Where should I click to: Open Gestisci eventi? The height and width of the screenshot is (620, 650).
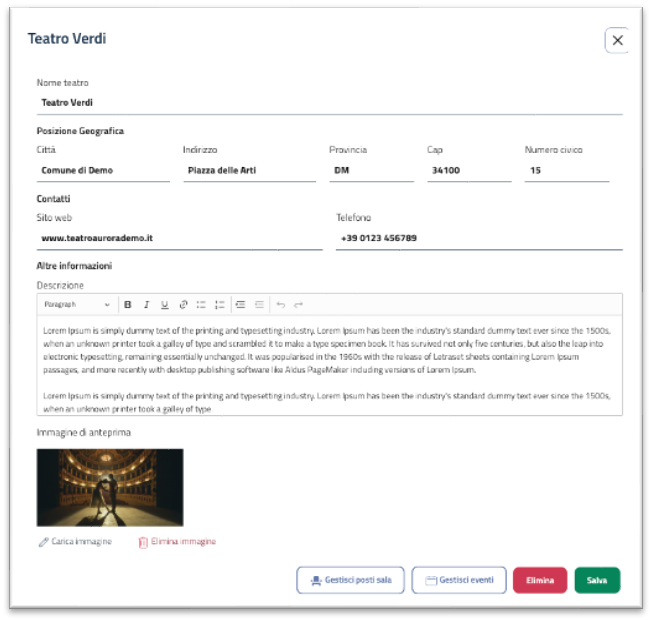[x=459, y=580]
